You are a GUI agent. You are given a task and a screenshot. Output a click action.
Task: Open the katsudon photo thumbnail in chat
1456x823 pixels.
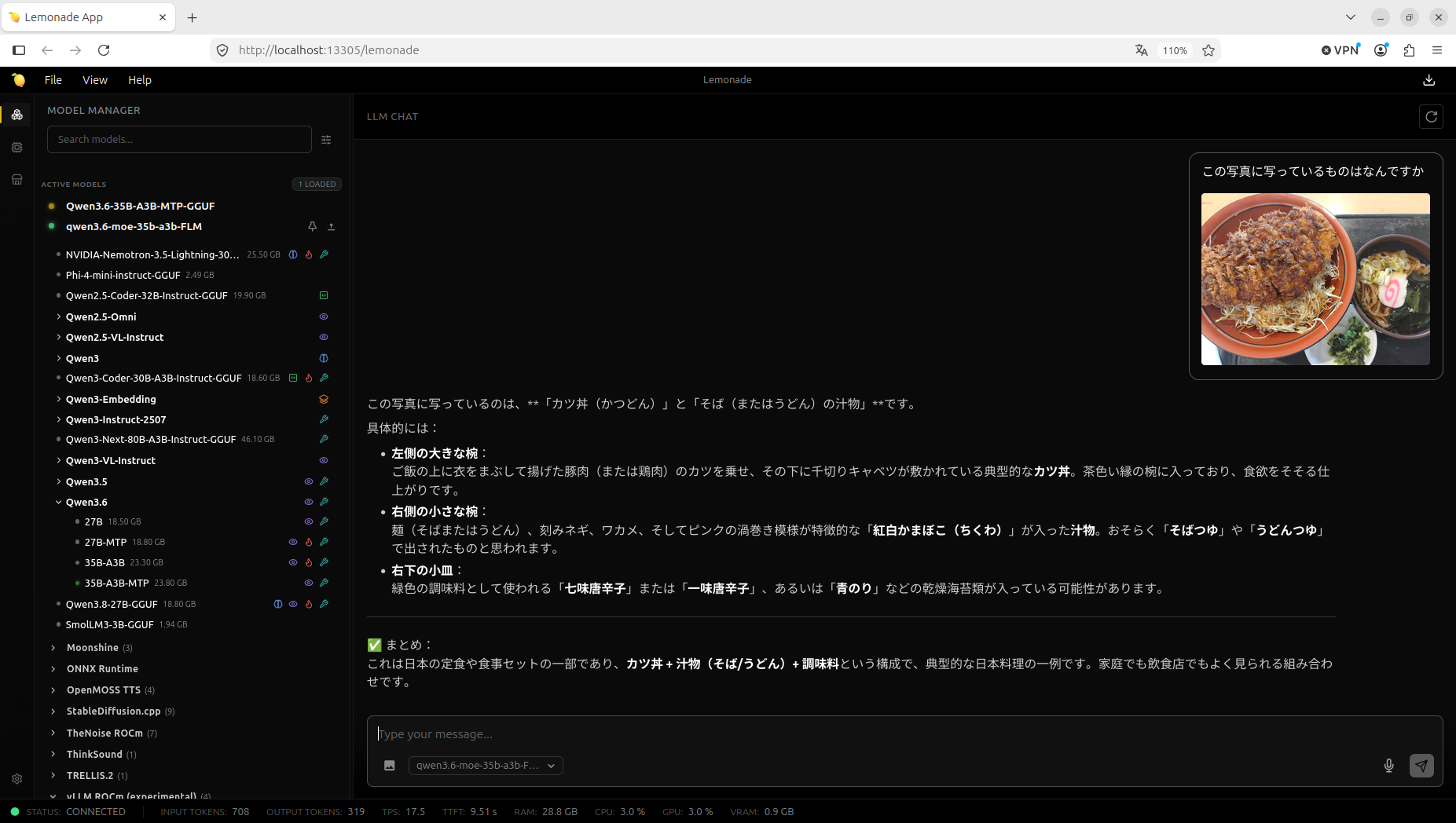[x=1315, y=280]
